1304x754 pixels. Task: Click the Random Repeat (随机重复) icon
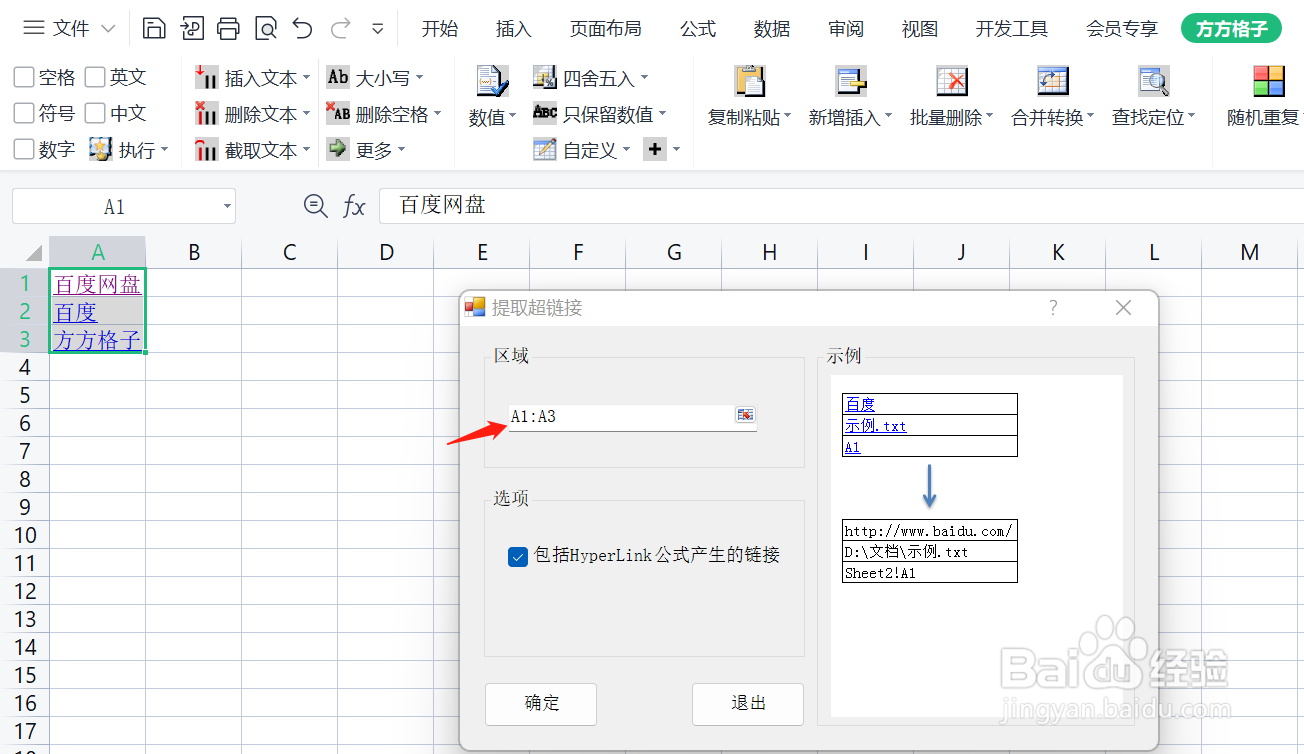pos(1269,82)
